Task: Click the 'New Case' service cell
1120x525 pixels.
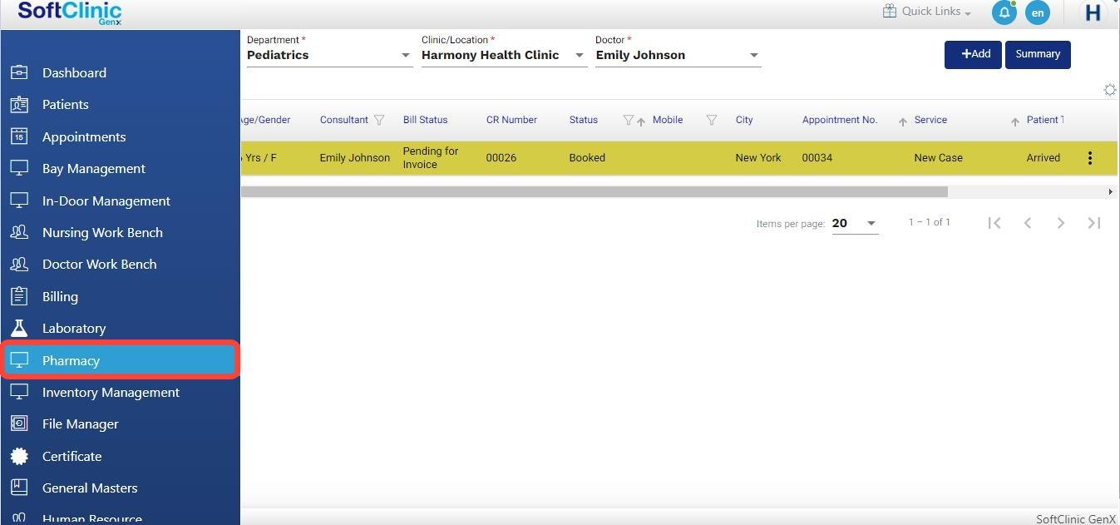Action: (x=938, y=158)
